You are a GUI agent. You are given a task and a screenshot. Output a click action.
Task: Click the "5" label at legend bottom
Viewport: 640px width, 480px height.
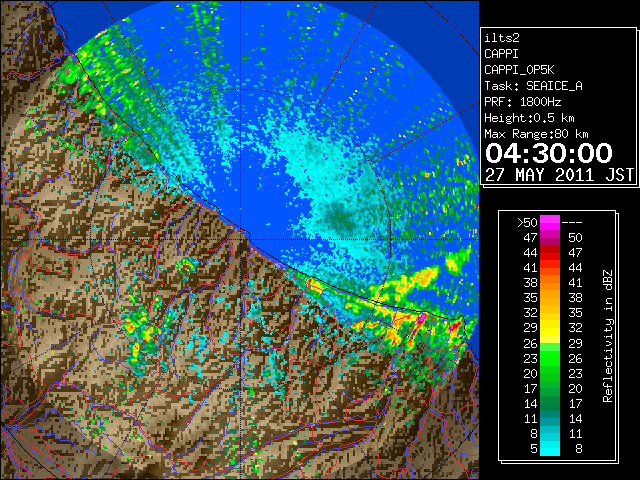(534, 449)
